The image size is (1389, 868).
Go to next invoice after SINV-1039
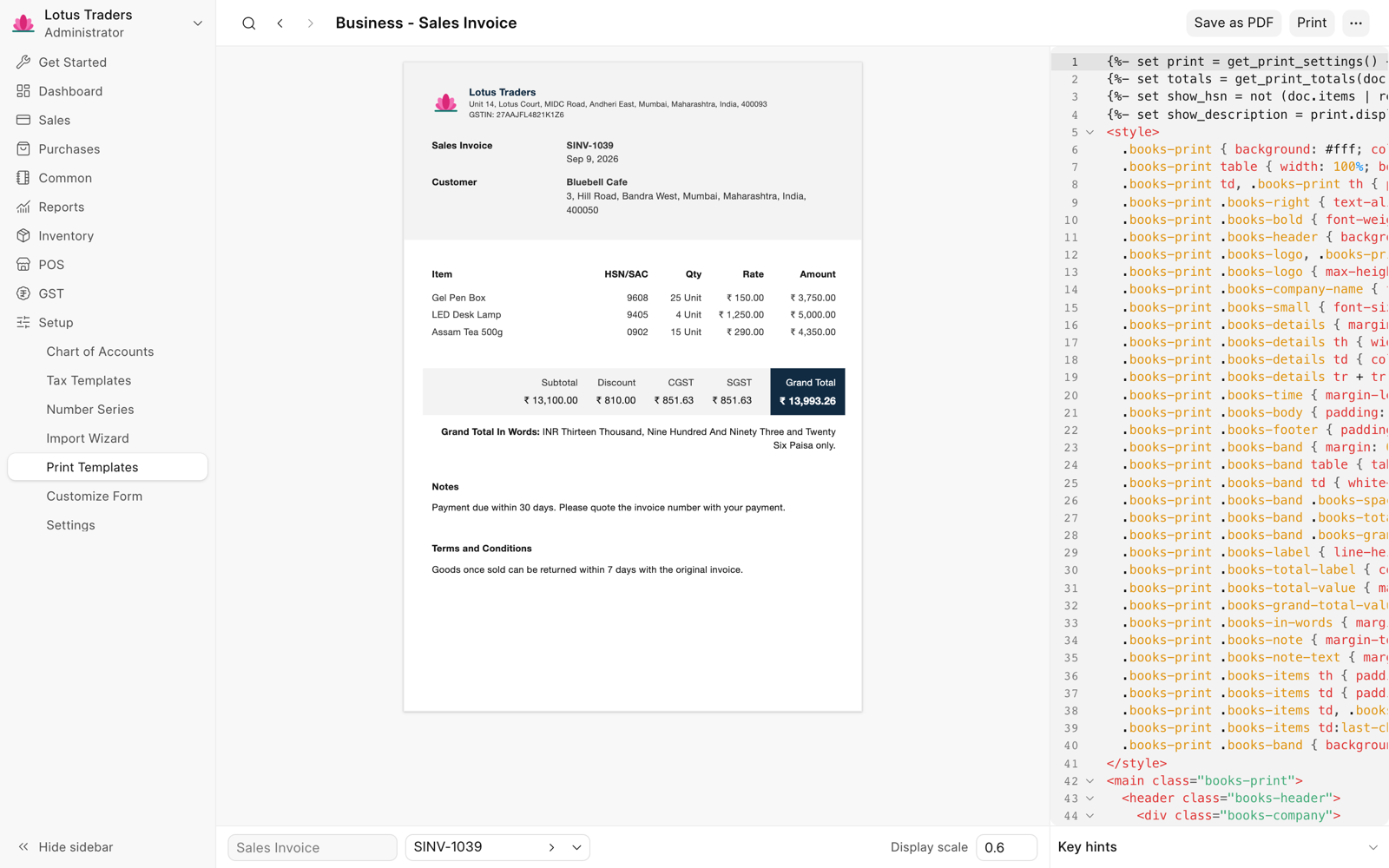[x=551, y=848]
